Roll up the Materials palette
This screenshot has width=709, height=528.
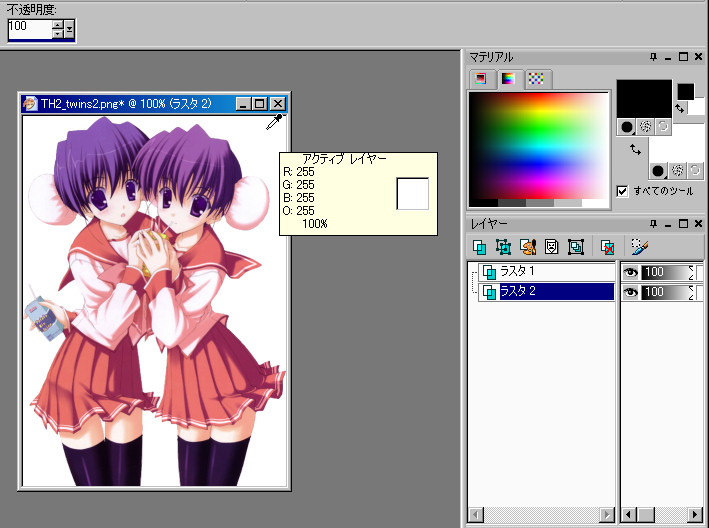[668, 57]
